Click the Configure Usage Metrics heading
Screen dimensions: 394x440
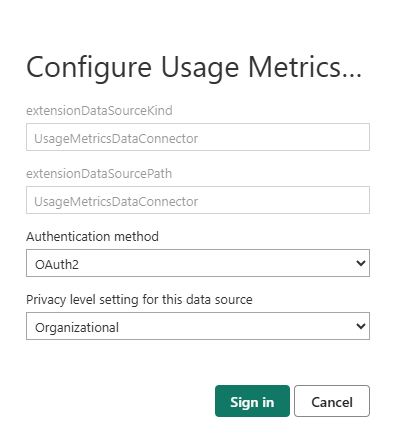(194, 68)
